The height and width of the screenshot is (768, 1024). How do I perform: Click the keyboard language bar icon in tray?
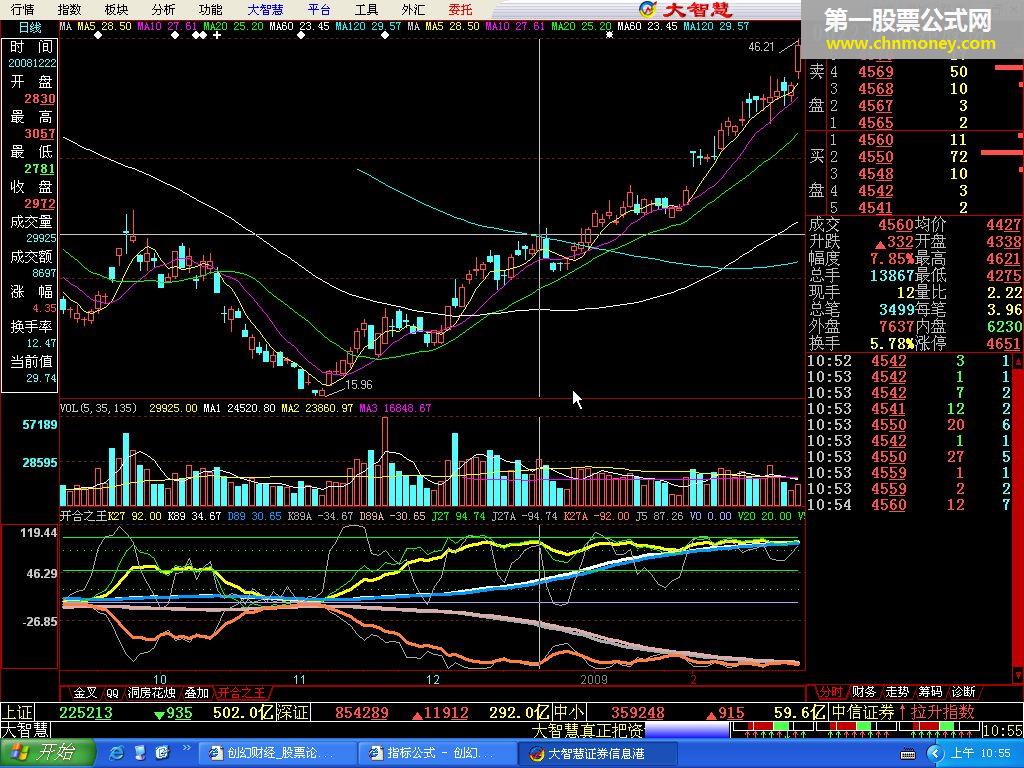coord(908,754)
